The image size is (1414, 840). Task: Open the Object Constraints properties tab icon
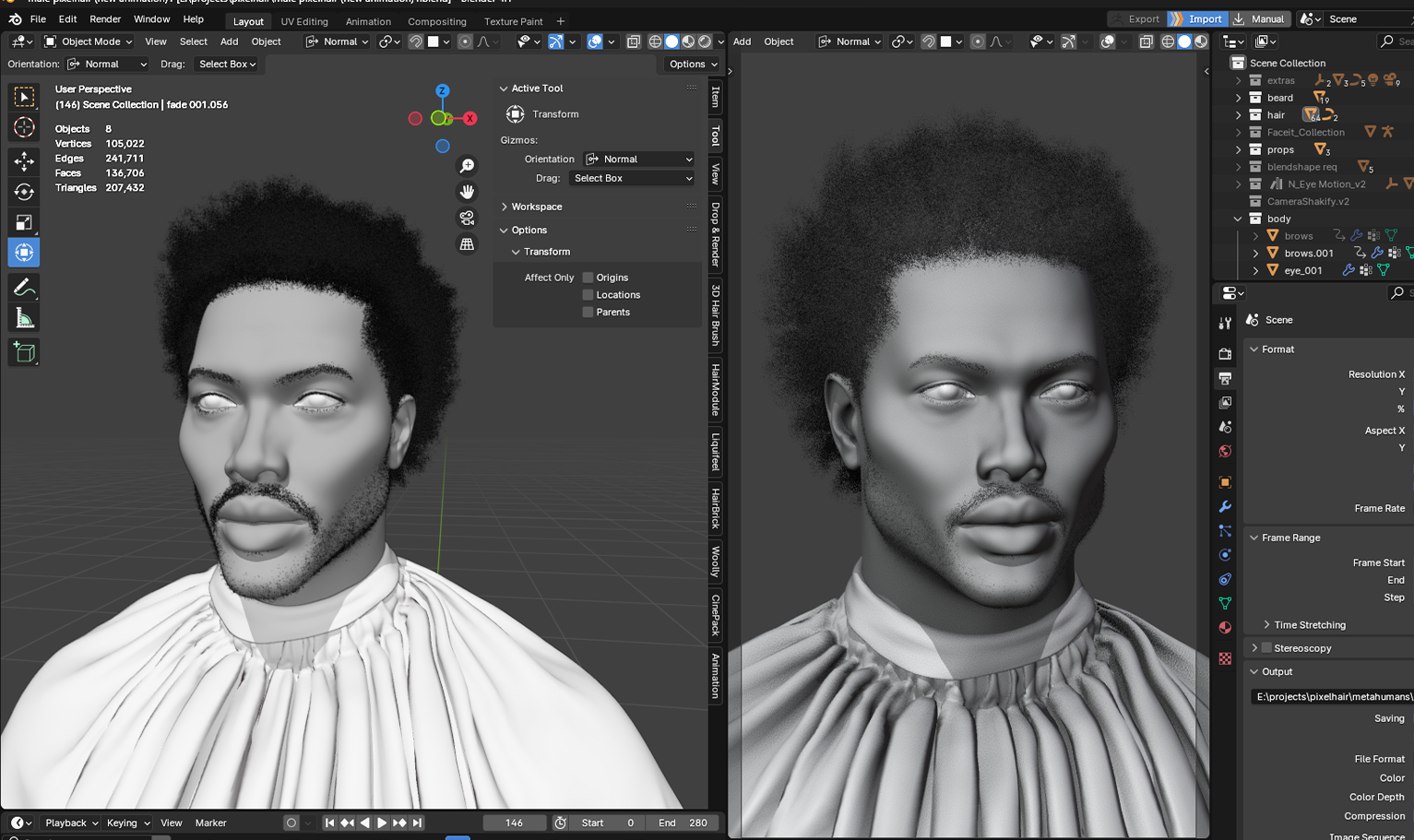pyautogui.click(x=1225, y=579)
